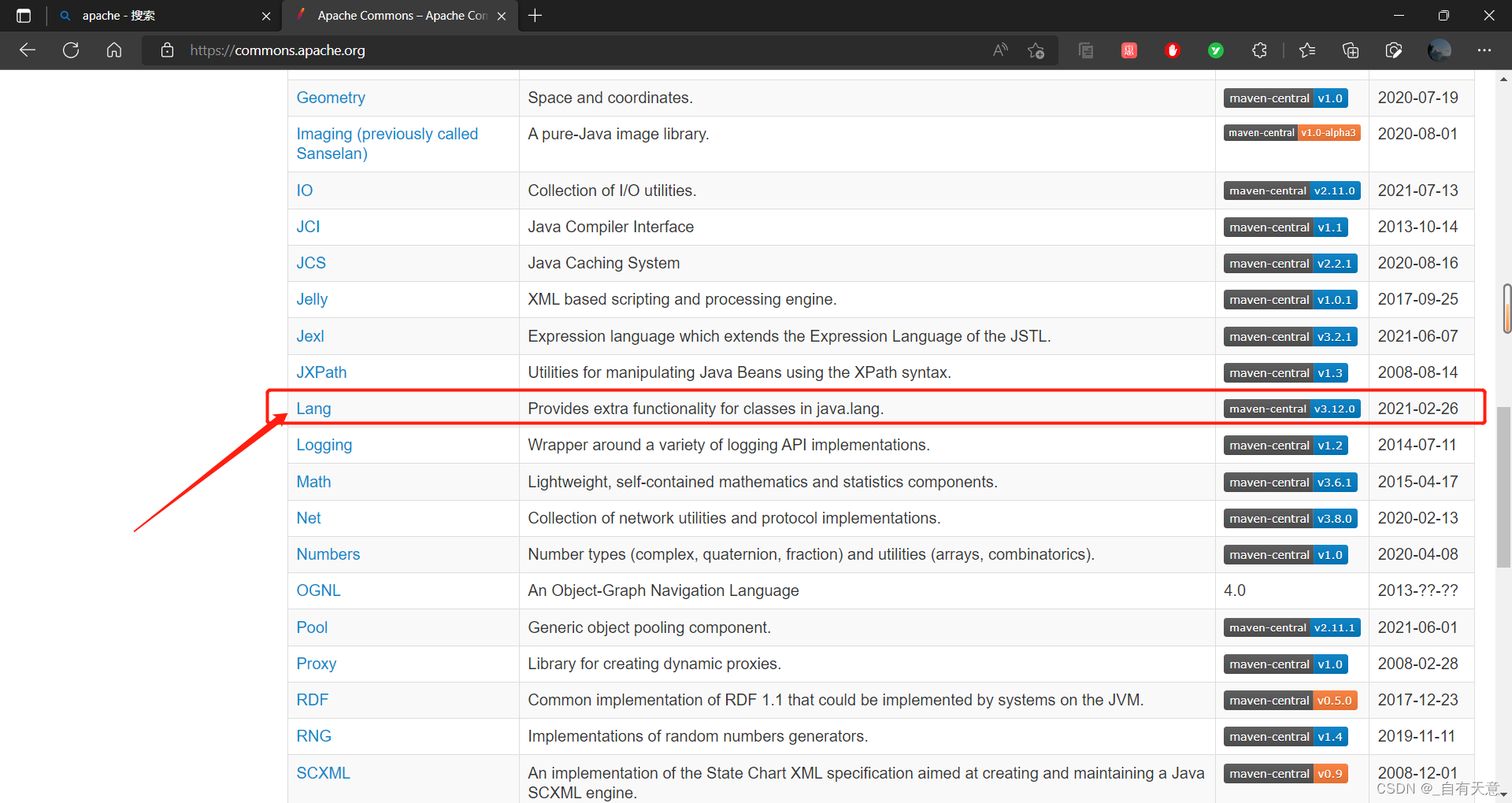Select the Lang release date 2021-02-26
This screenshot has height=803, width=1512.
1417,409
